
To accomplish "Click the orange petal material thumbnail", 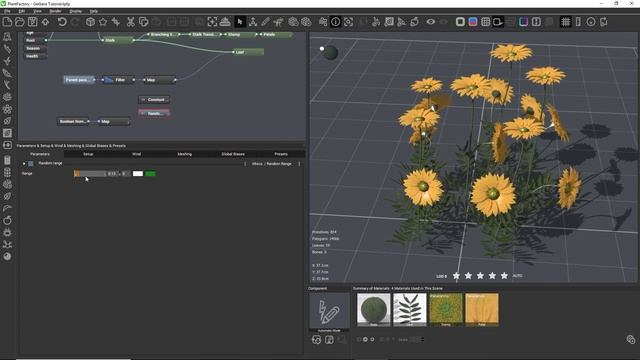I will click(482, 309).
